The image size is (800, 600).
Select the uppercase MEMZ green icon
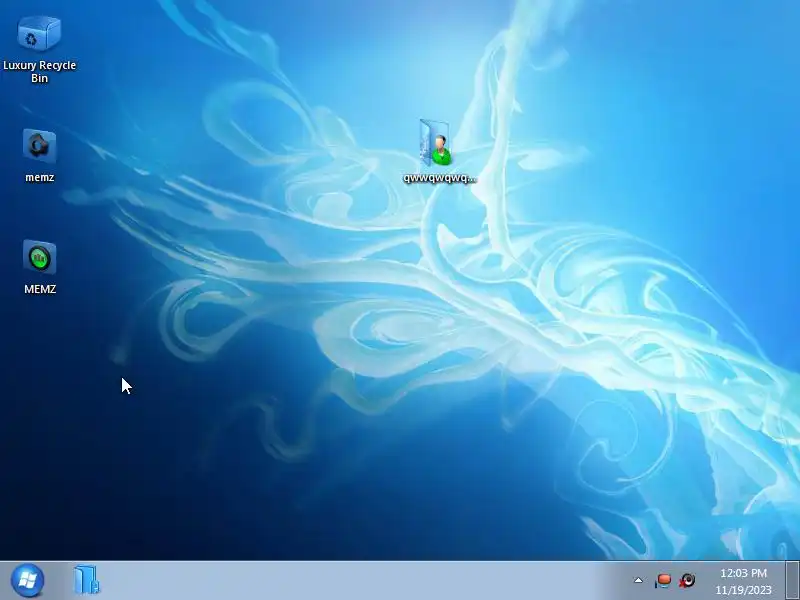[39, 258]
